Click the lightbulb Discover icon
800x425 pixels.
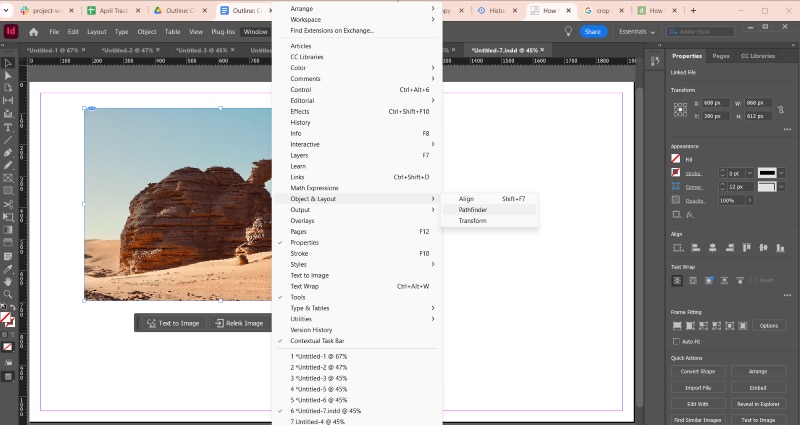point(568,32)
